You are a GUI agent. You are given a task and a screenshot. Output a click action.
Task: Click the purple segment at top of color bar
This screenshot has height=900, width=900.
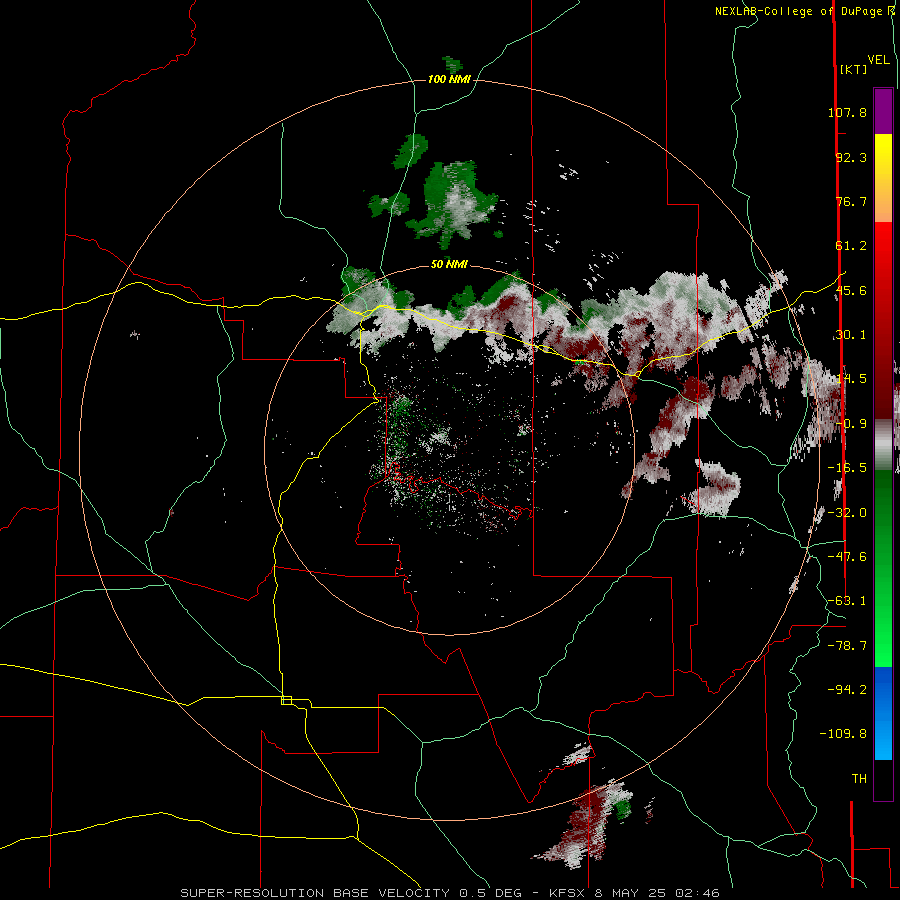point(883,111)
